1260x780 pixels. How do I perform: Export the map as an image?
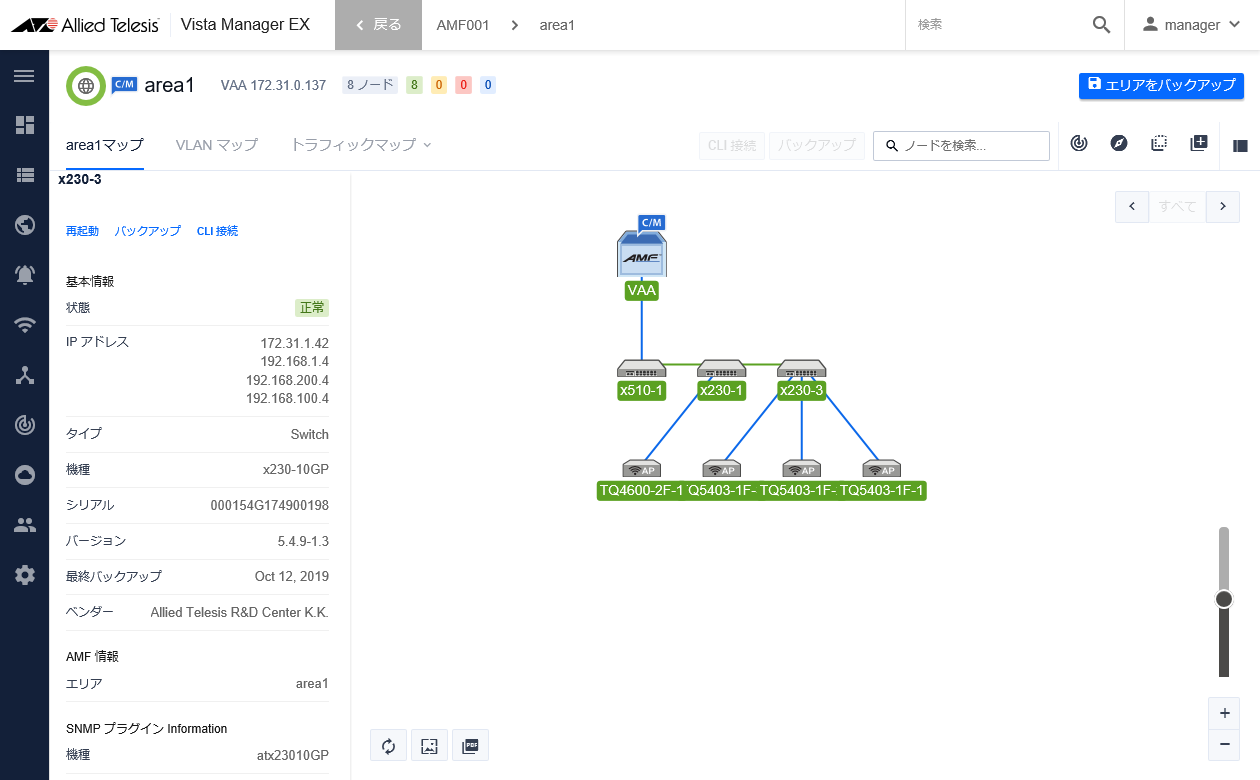click(429, 745)
